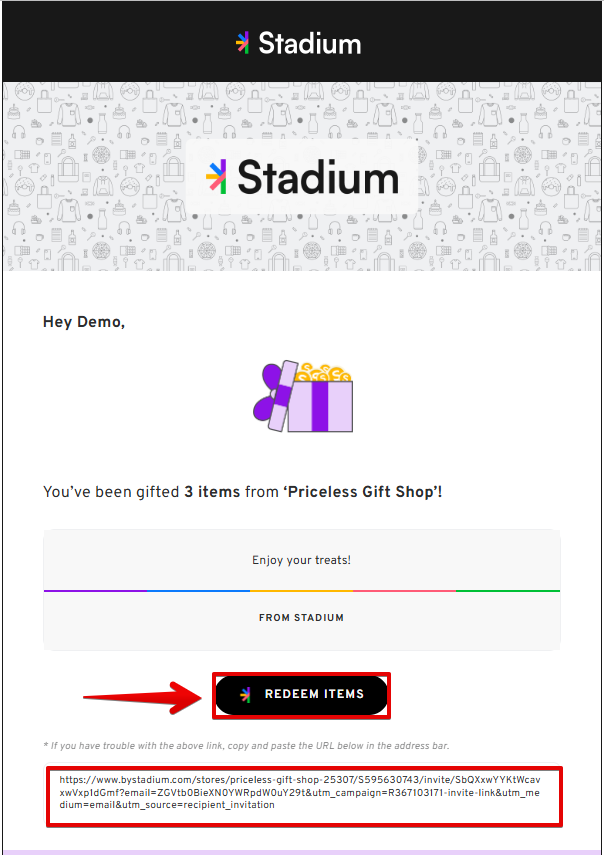Click the colorful star icon in banner
The image size is (604, 855).
216,177
